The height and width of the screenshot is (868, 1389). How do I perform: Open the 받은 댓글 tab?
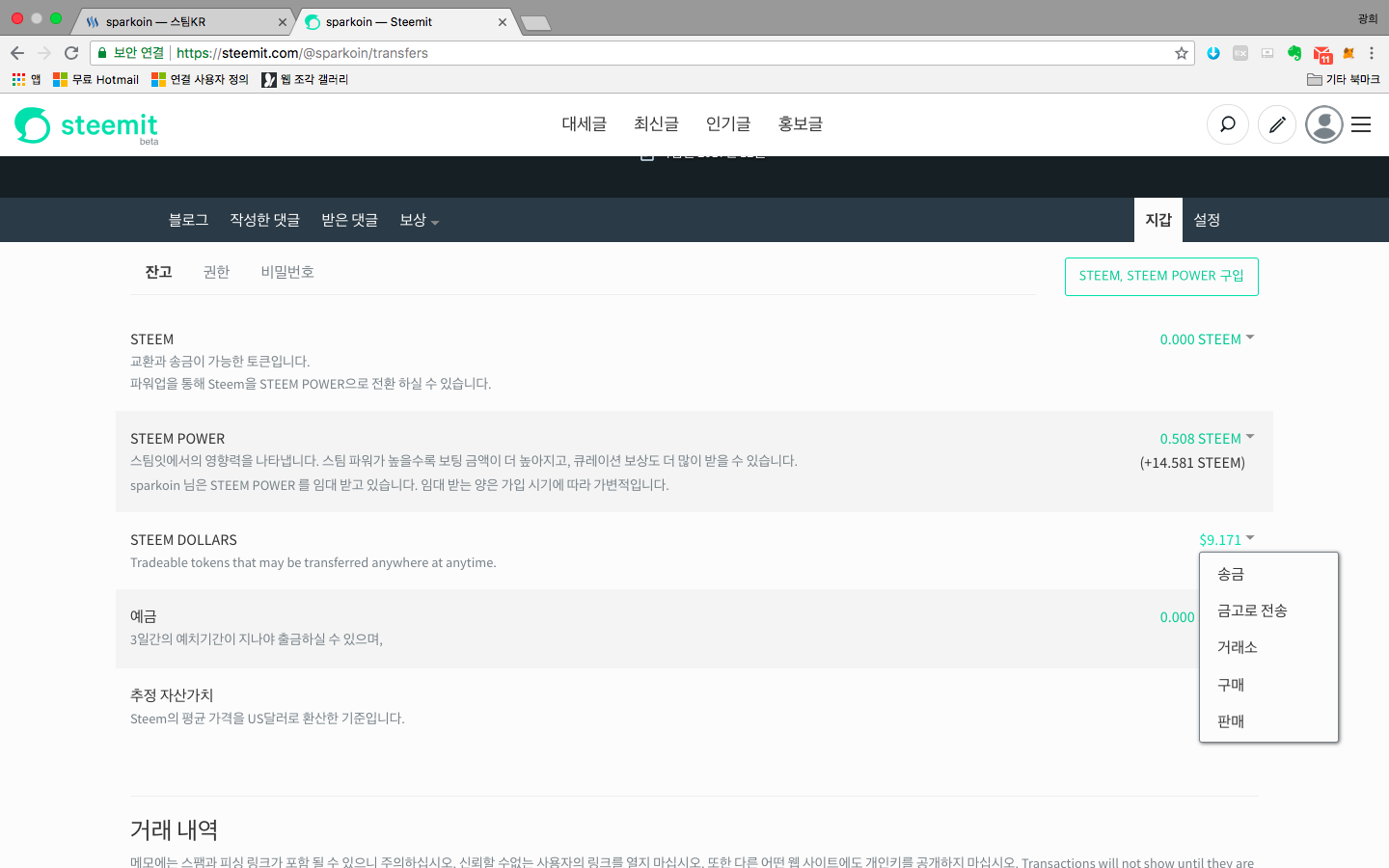click(x=349, y=220)
